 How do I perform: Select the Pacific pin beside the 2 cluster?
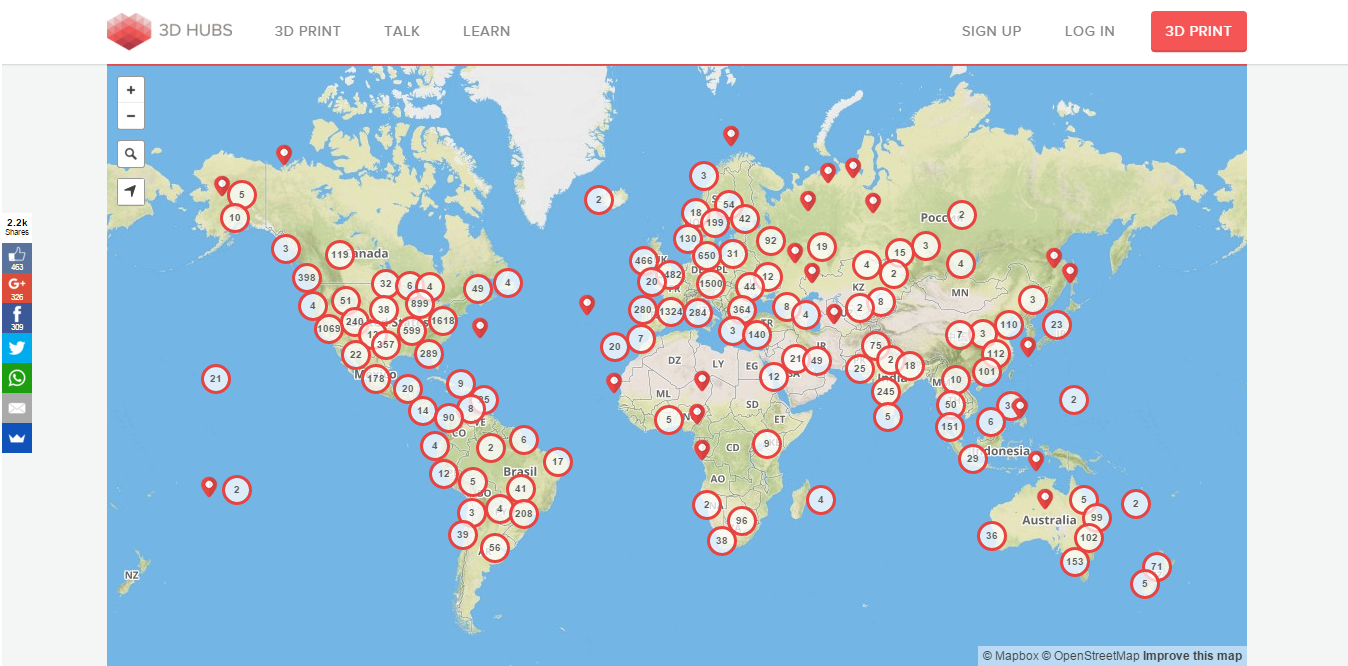[x=209, y=487]
